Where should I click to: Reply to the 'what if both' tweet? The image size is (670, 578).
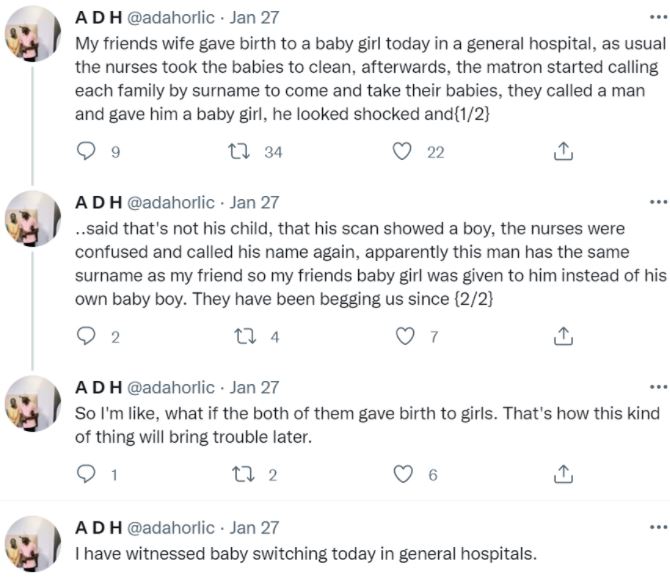(88, 475)
